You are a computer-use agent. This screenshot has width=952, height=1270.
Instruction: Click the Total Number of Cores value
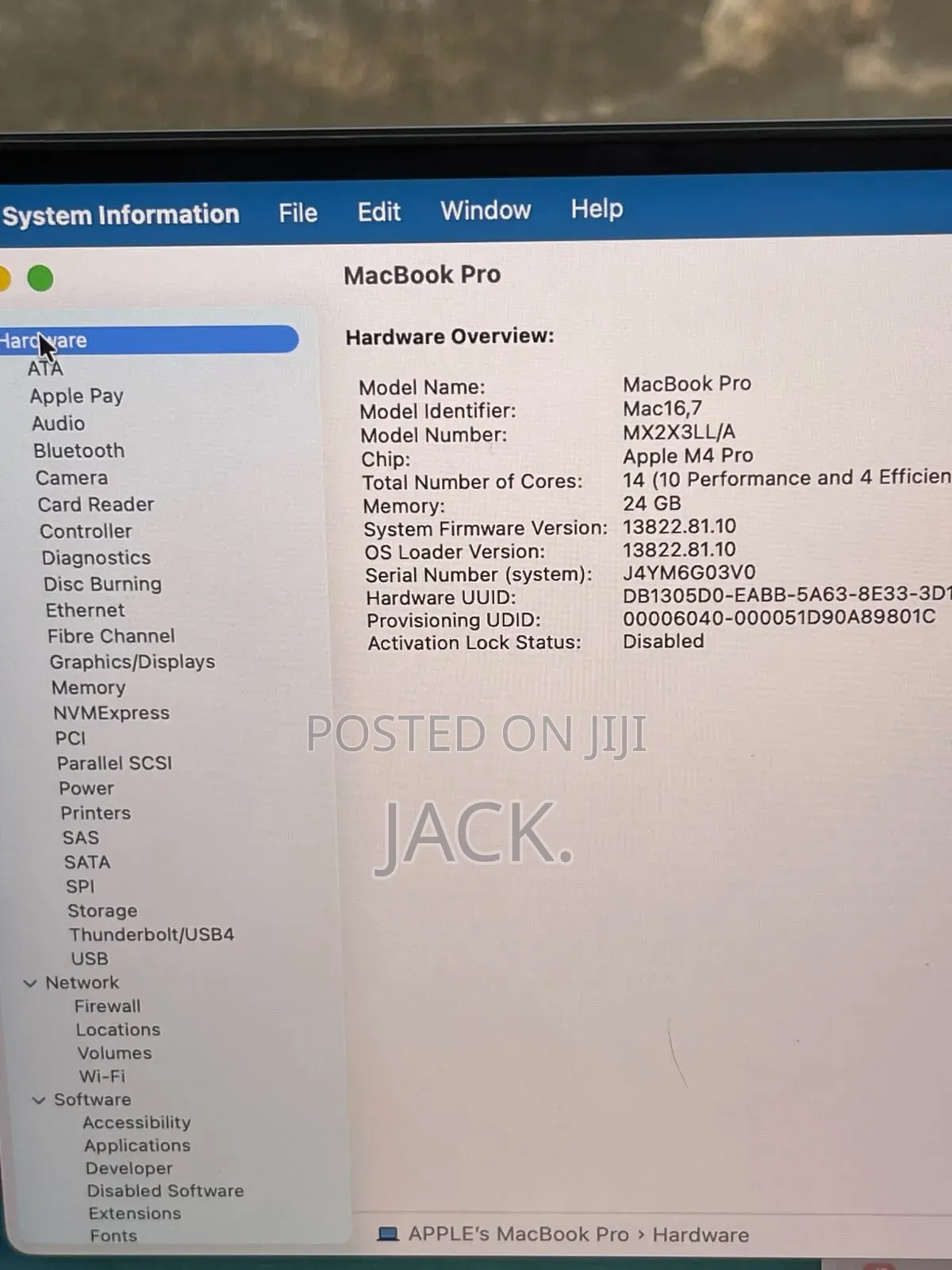787,478
